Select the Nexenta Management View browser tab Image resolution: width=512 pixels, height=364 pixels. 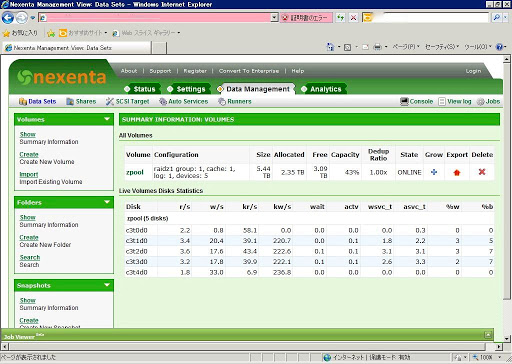(x=77, y=48)
